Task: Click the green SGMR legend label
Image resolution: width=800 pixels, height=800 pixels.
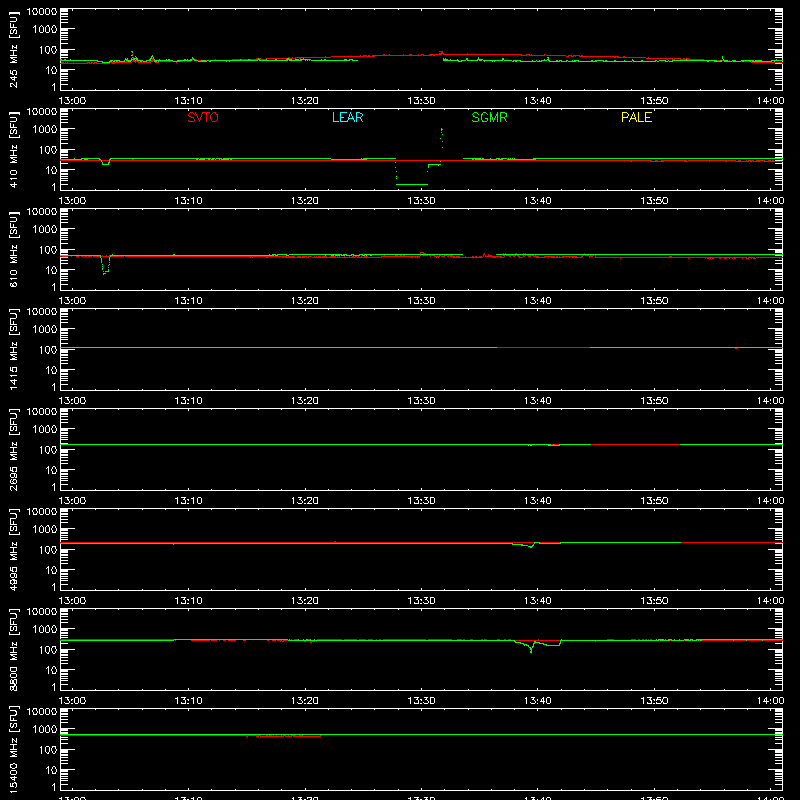Action: pos(489,117)
